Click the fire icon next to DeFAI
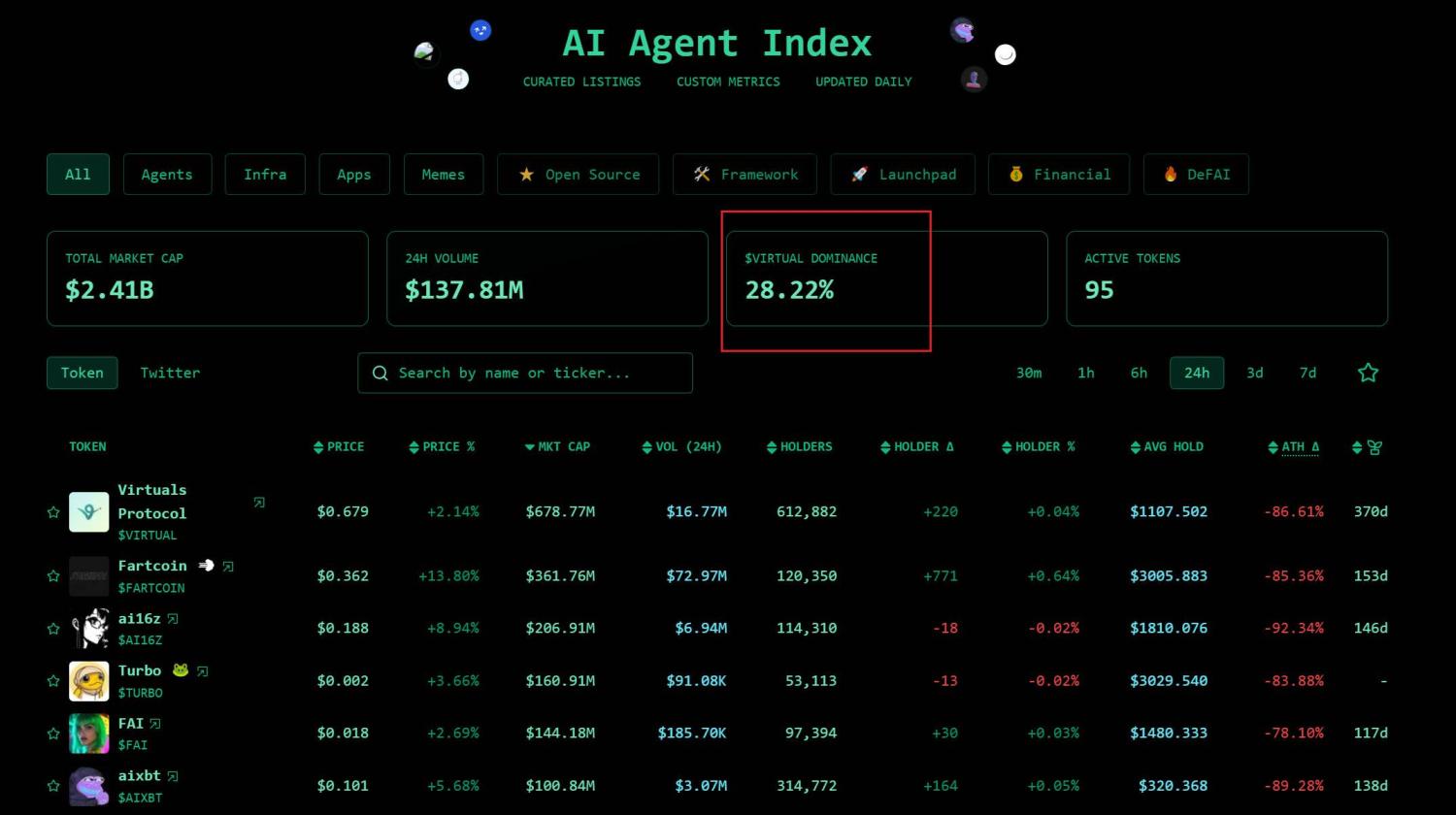Screen dimensions: 1456x815 (1172, 174)
